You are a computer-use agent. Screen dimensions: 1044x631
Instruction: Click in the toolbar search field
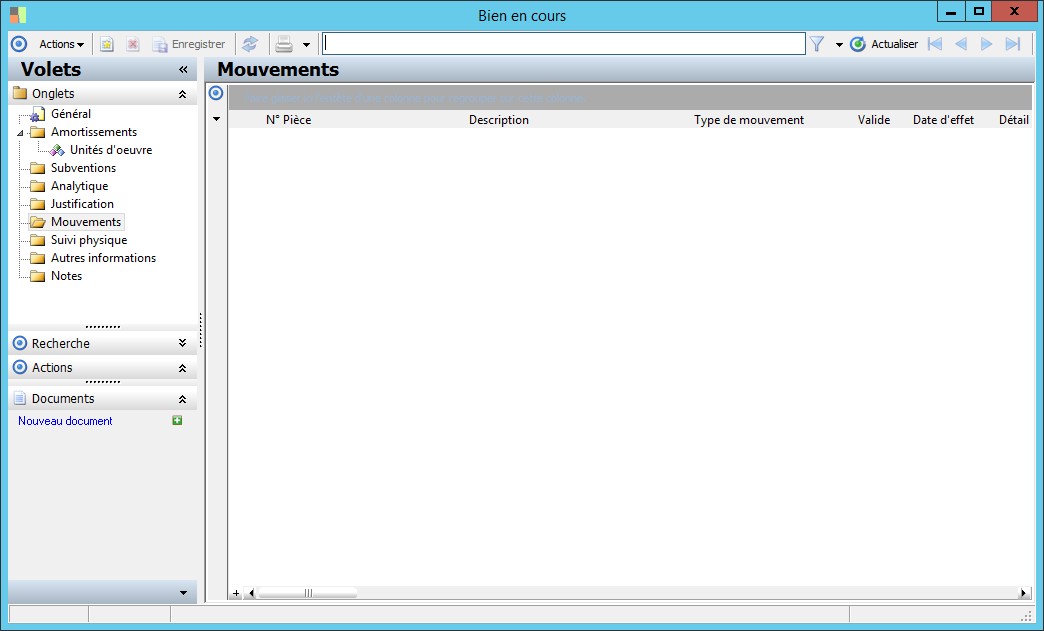click(x=564, y=44)
